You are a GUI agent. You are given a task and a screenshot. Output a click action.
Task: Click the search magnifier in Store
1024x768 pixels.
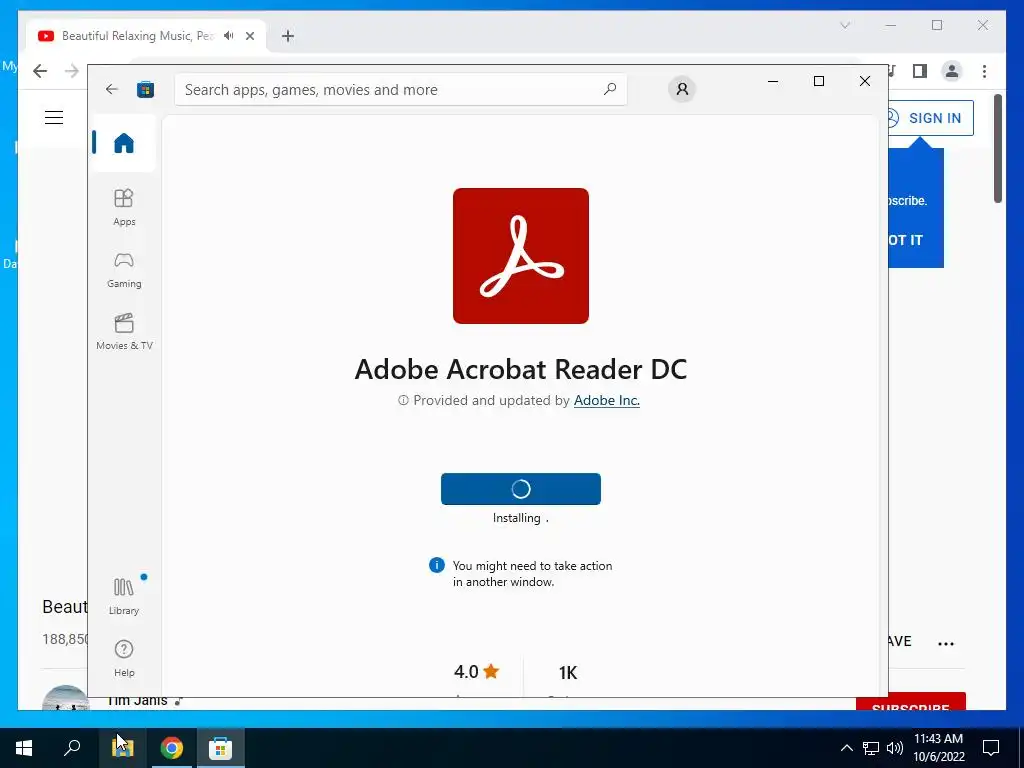(x=610, y=89)
